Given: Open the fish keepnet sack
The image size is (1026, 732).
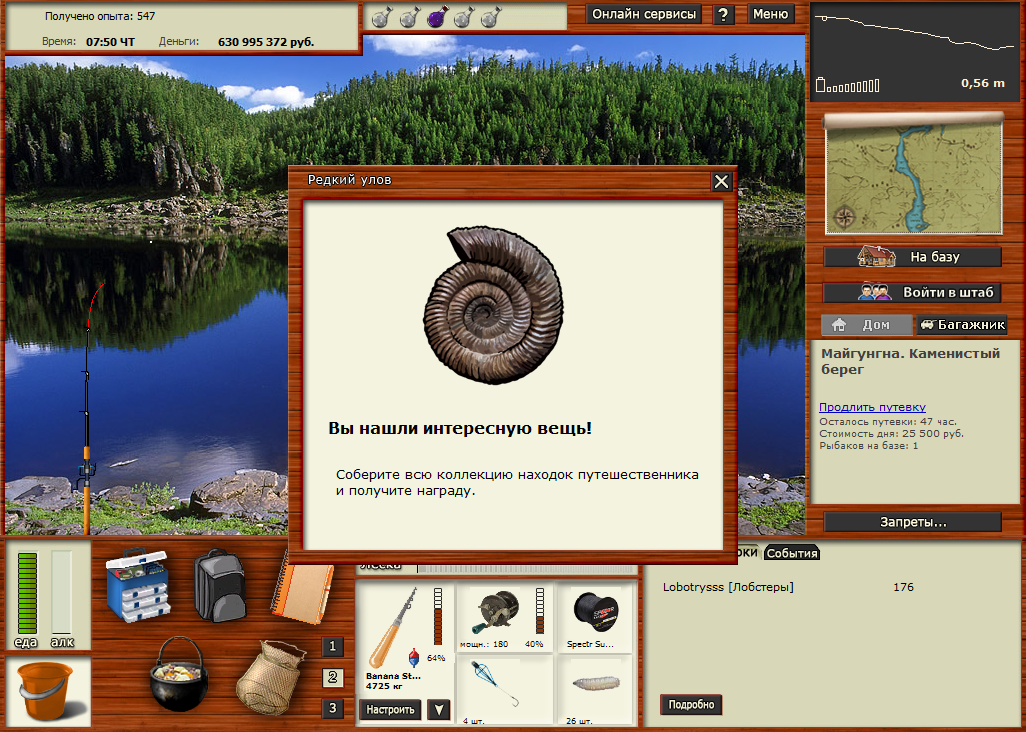Looking at the screenshot, I should point(270,678).
